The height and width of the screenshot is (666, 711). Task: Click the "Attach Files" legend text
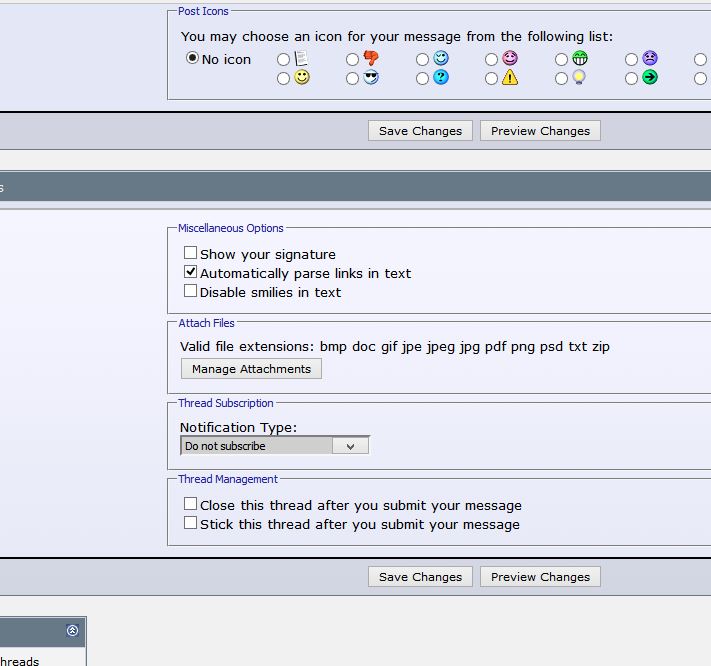pyautogui.click(x=206, y=323)
